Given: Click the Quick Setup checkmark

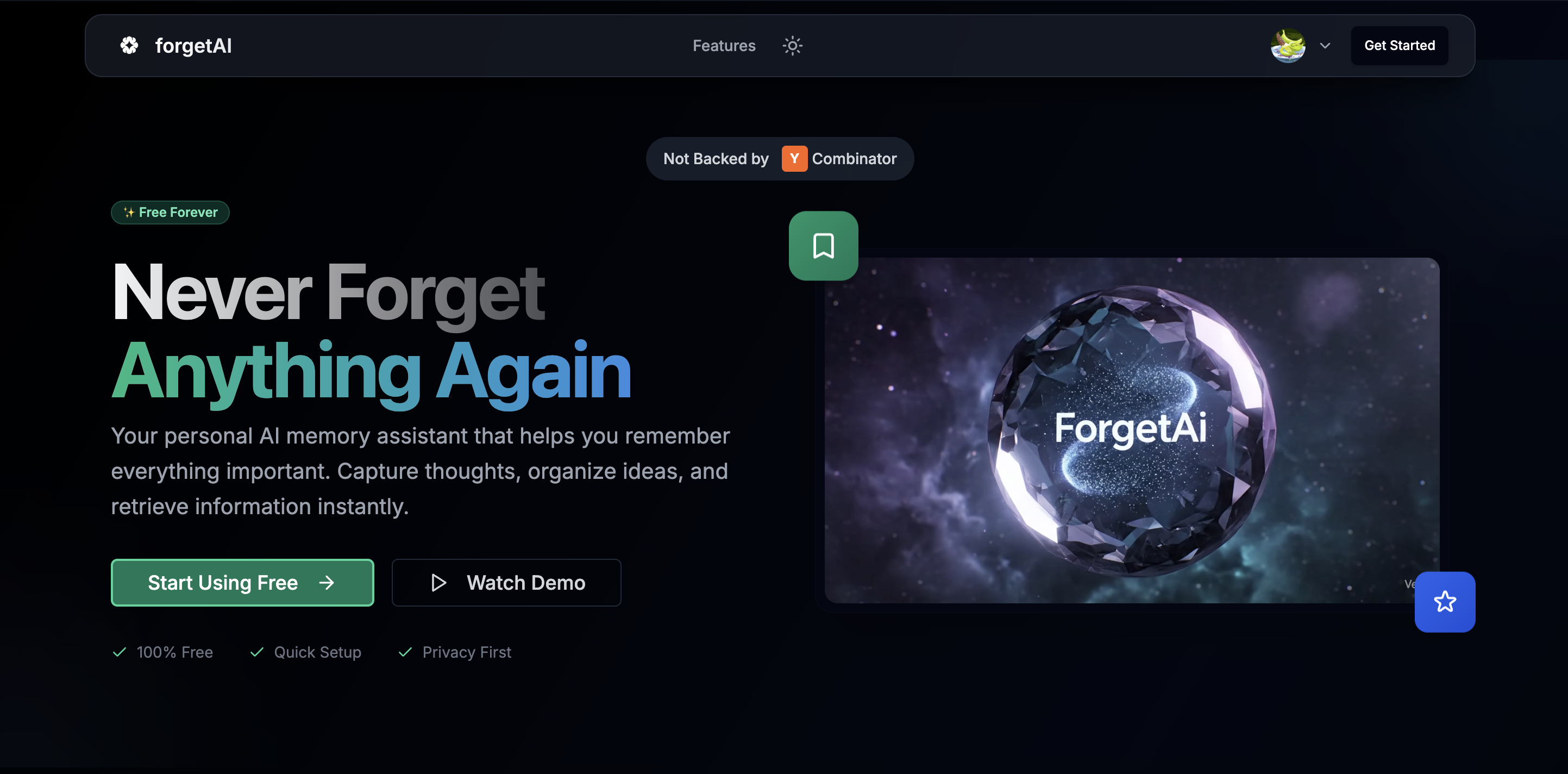Looking at the screenshot, I should tap(257, 652).
